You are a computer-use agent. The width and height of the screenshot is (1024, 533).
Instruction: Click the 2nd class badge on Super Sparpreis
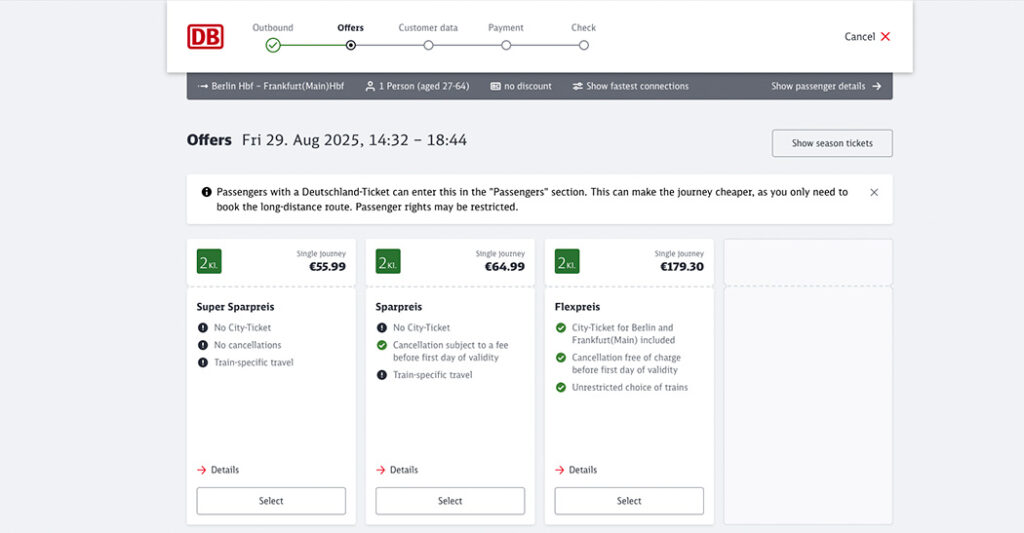coord(209,262)
